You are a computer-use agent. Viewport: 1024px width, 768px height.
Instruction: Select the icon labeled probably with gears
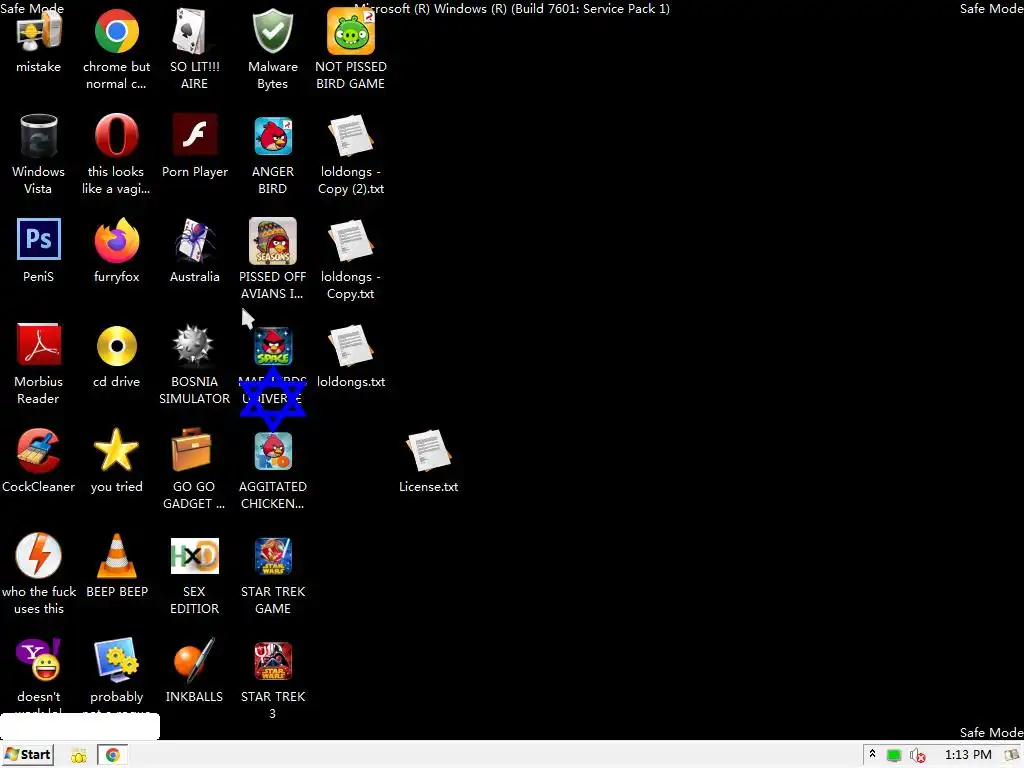pos(116,660)
